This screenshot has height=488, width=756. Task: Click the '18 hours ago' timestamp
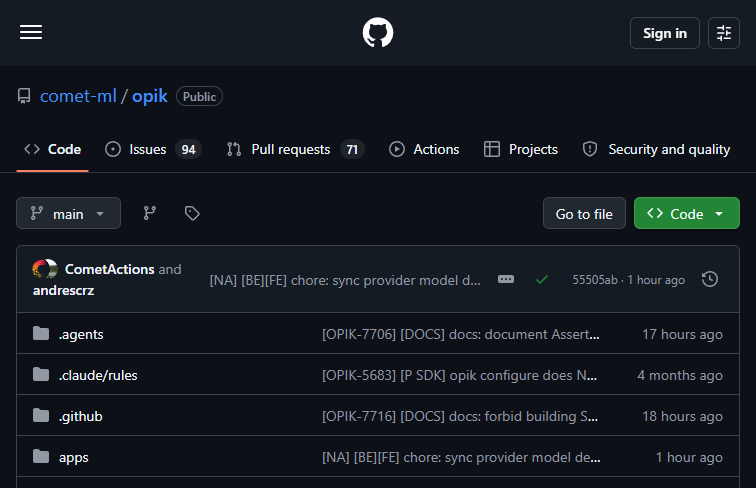(682, 416)
